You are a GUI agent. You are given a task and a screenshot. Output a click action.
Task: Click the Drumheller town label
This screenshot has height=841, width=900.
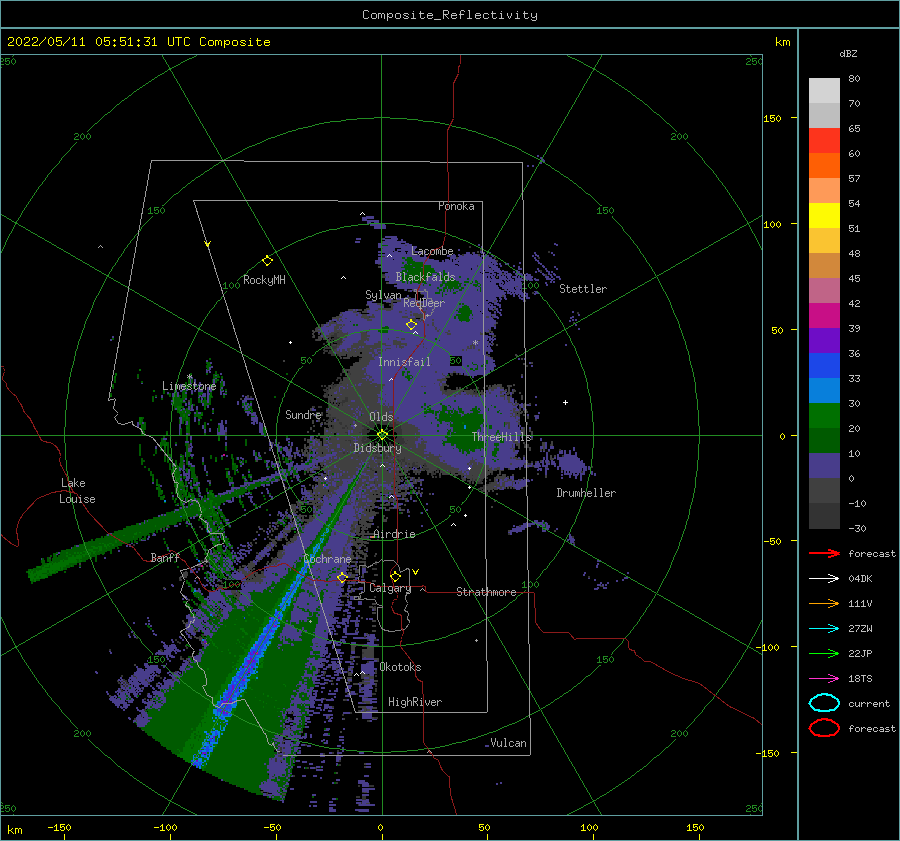click(x=586, y=493)
